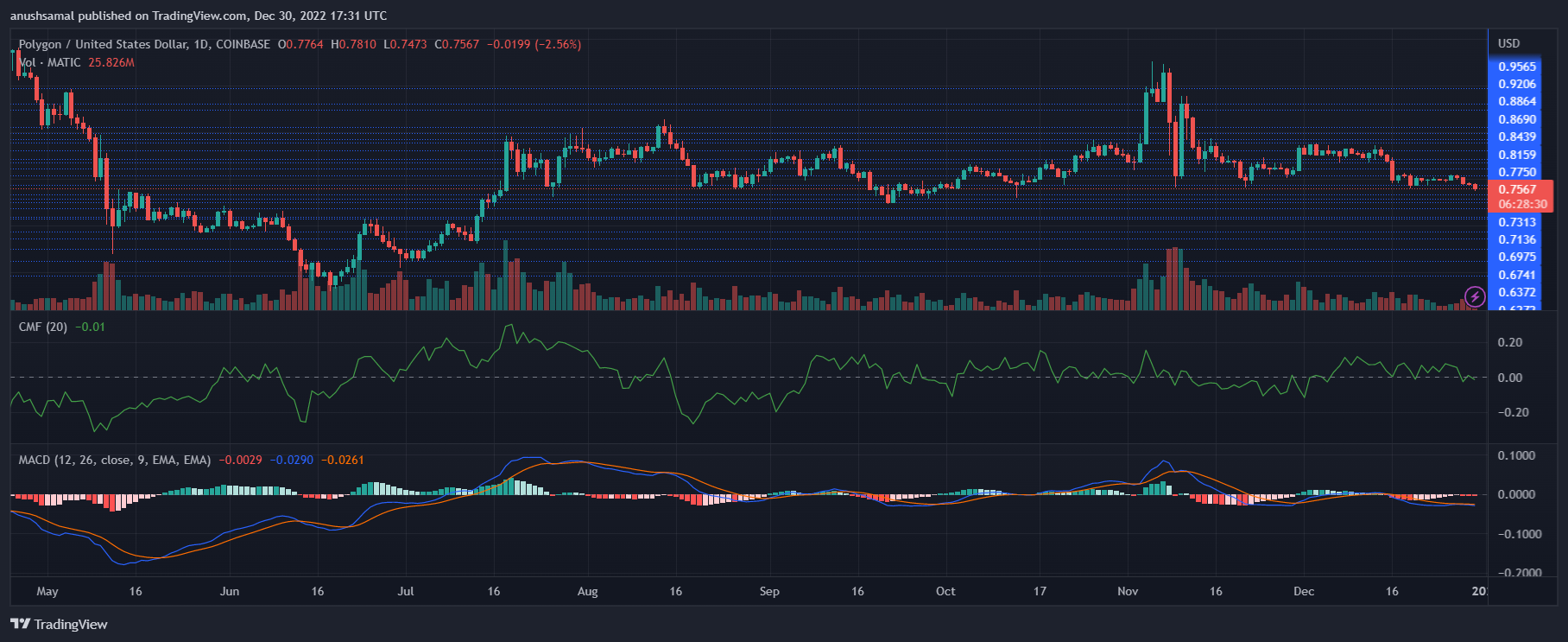Select the CMF (20) indicator label
Screen dimensions: 1568x642
click(43, 327)
